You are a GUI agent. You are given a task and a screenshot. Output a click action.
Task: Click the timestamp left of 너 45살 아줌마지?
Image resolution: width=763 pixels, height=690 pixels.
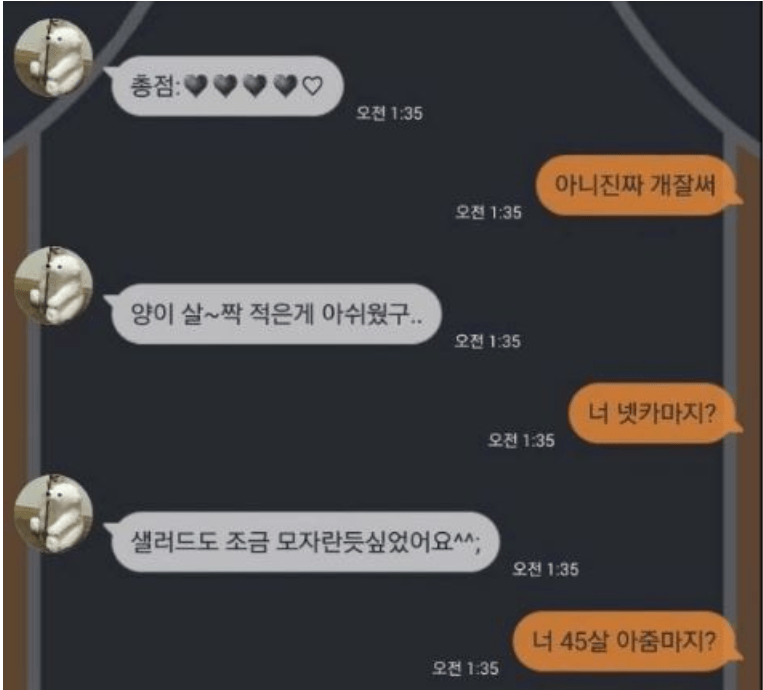click(x=466, y=668)
